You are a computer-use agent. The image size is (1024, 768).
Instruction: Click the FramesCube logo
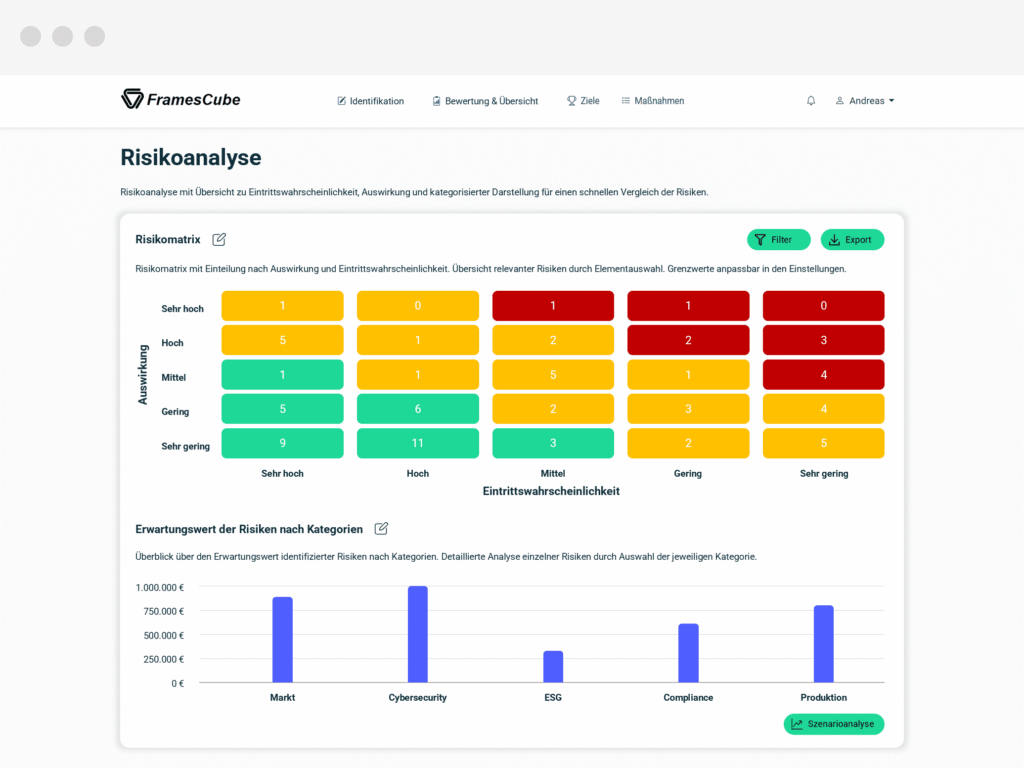[x=181, y=99]
